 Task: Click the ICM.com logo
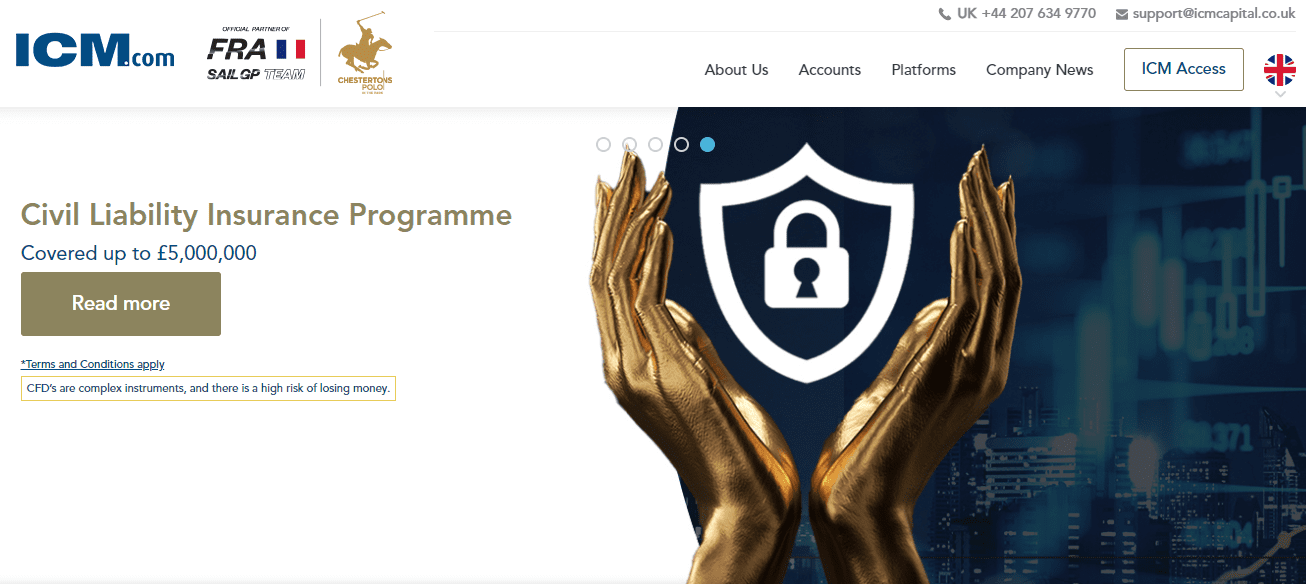tap(95, 51)
